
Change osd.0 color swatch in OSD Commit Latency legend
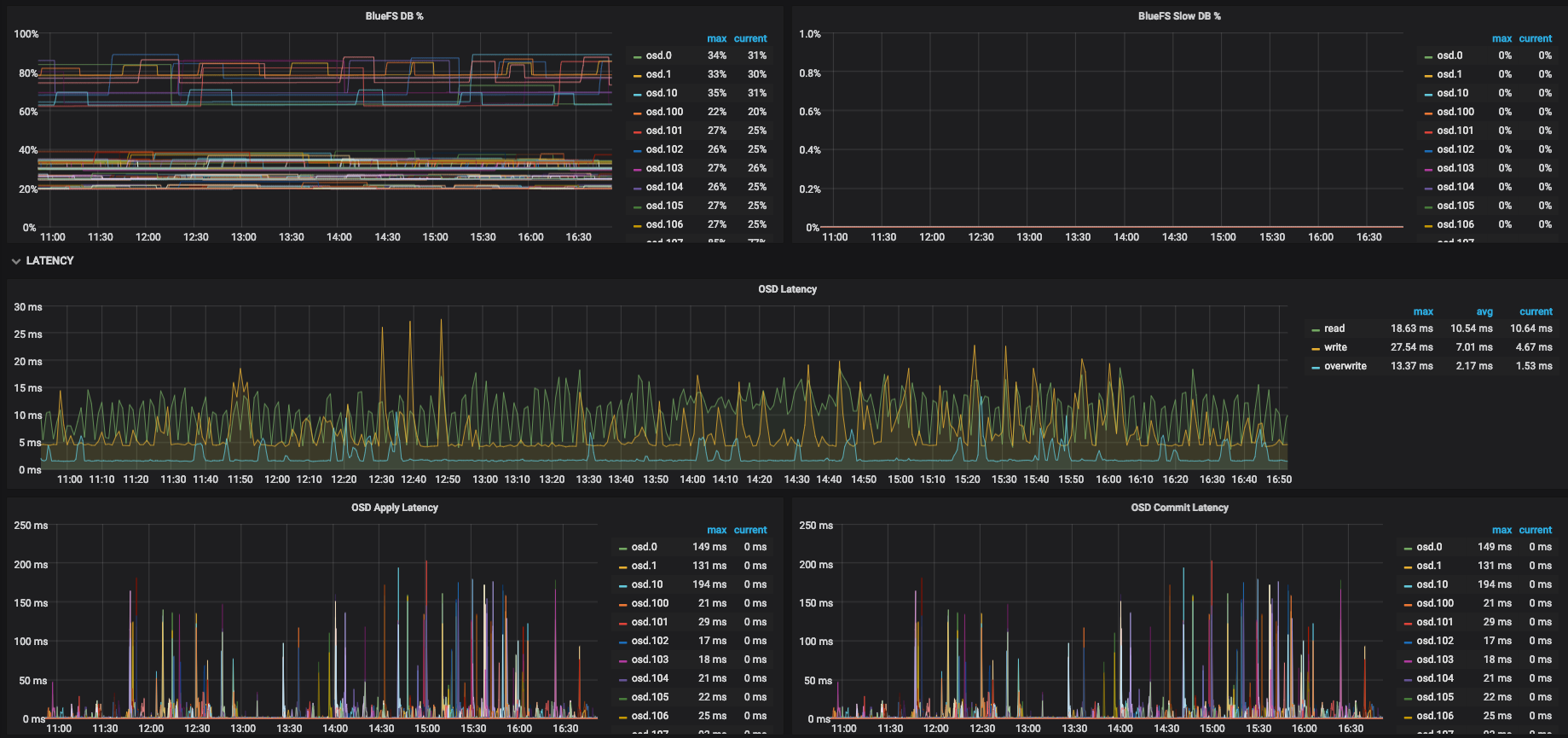(1408, 548)
